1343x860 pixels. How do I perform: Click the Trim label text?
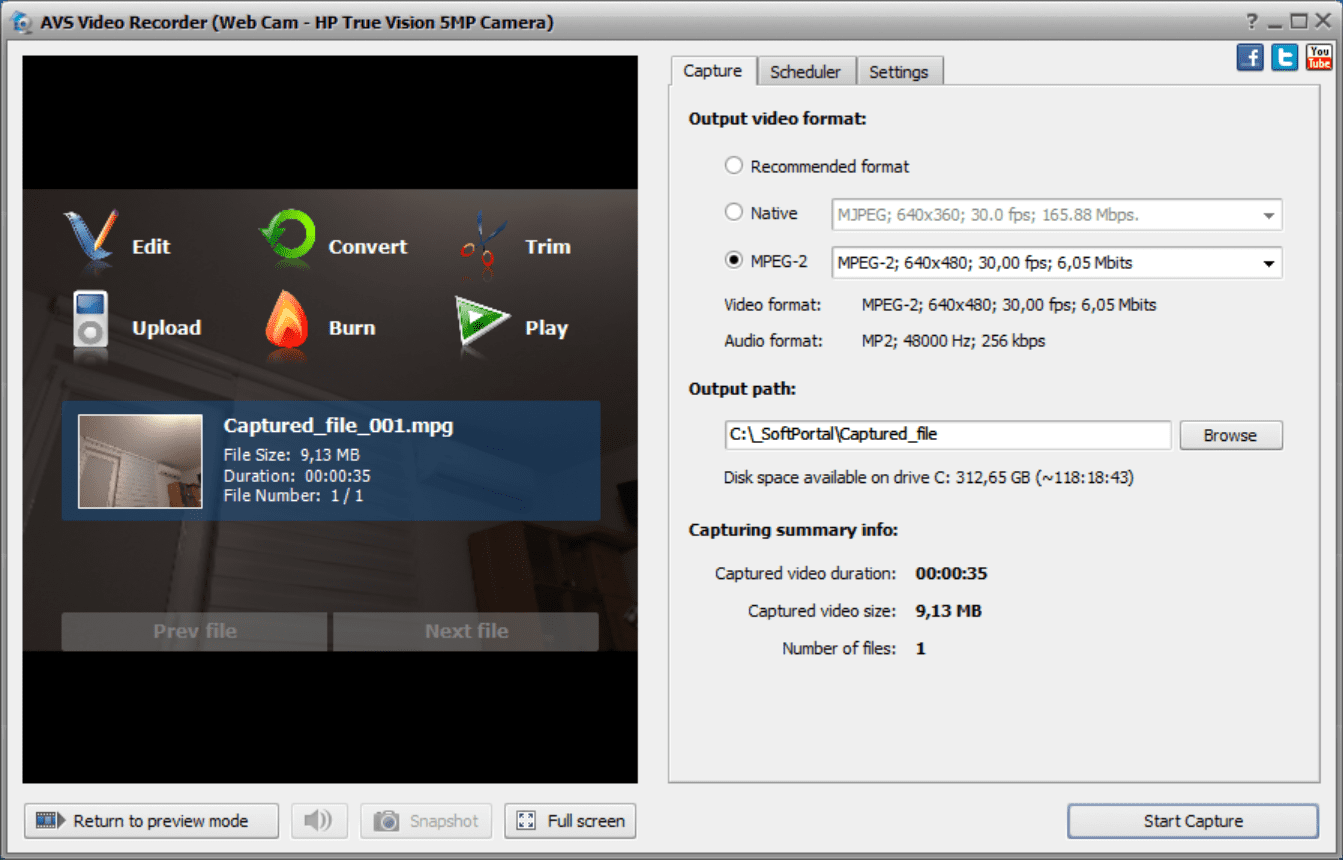(548, 247)
